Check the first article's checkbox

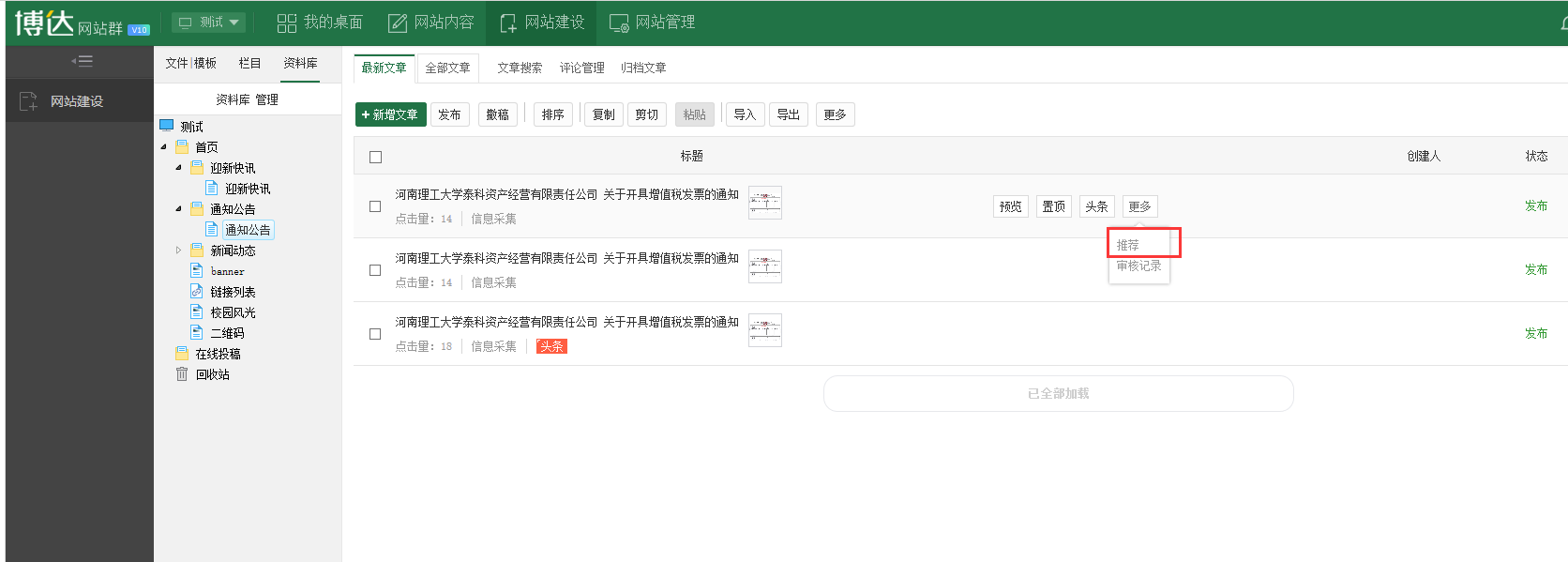[375, 206]
